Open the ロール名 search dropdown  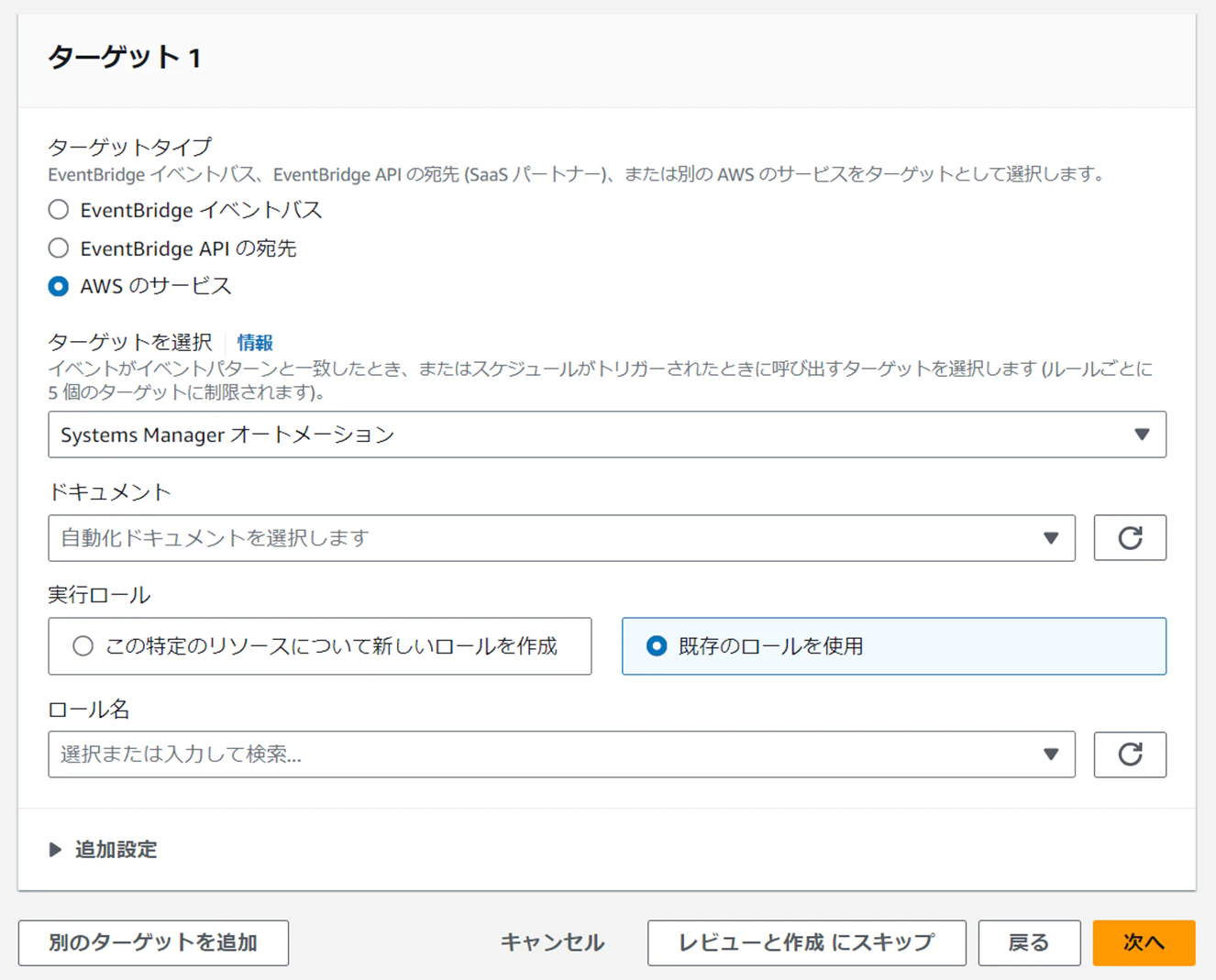click(561, 754)
